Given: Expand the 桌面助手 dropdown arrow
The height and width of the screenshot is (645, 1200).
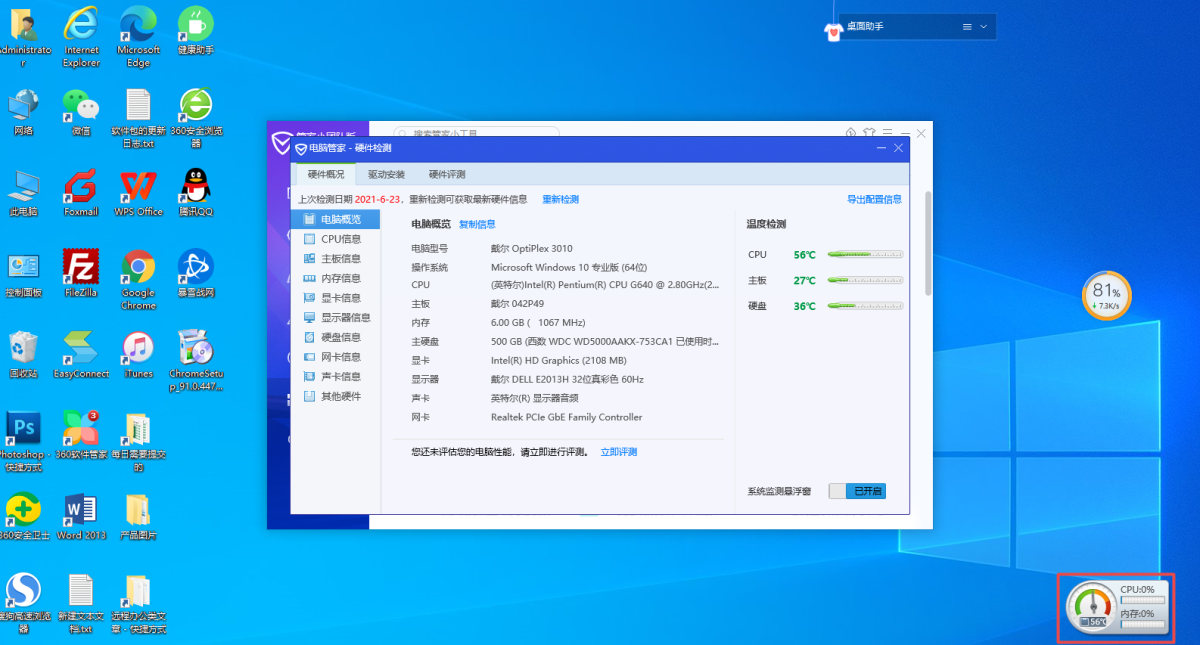Looking at the screenshot, I should (983, 27).
